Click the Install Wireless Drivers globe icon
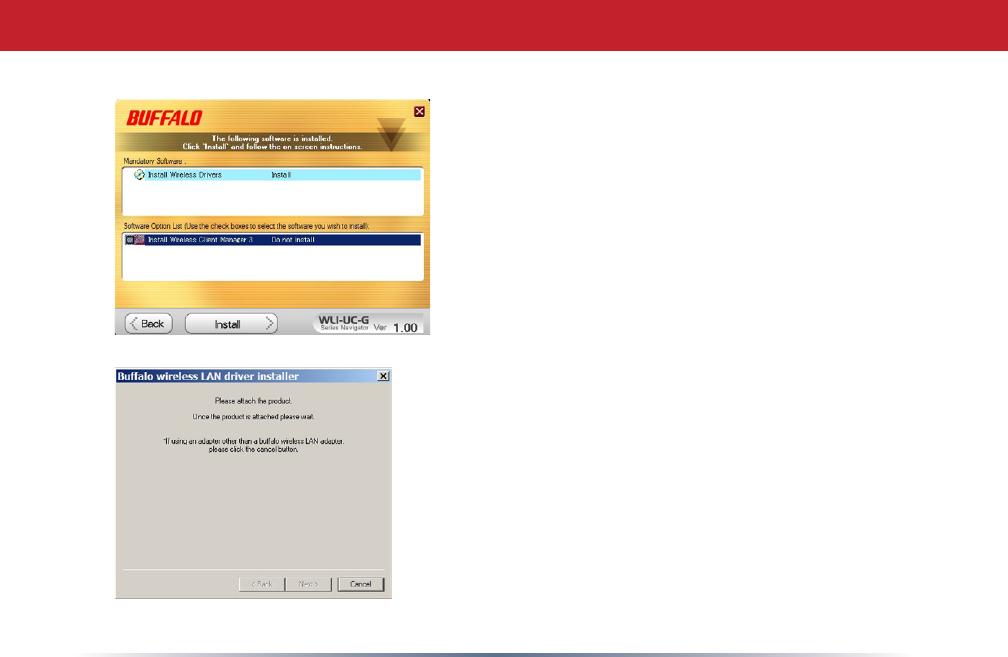Viewport: 1008px width, 657px height. [139, 175]
